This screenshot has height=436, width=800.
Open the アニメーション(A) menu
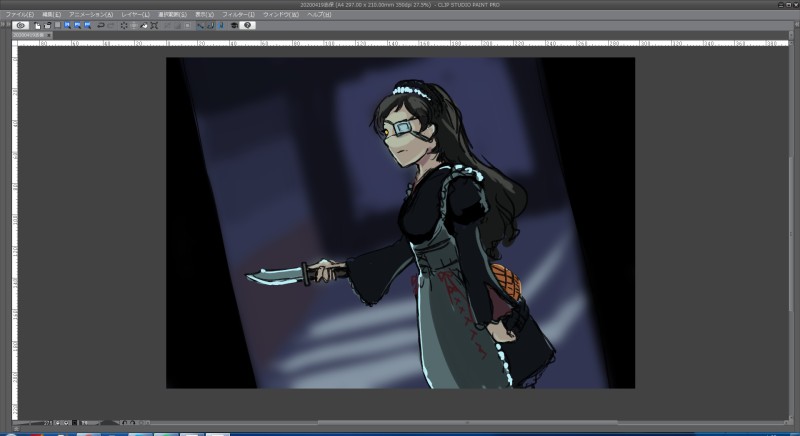tap(91, 15)
